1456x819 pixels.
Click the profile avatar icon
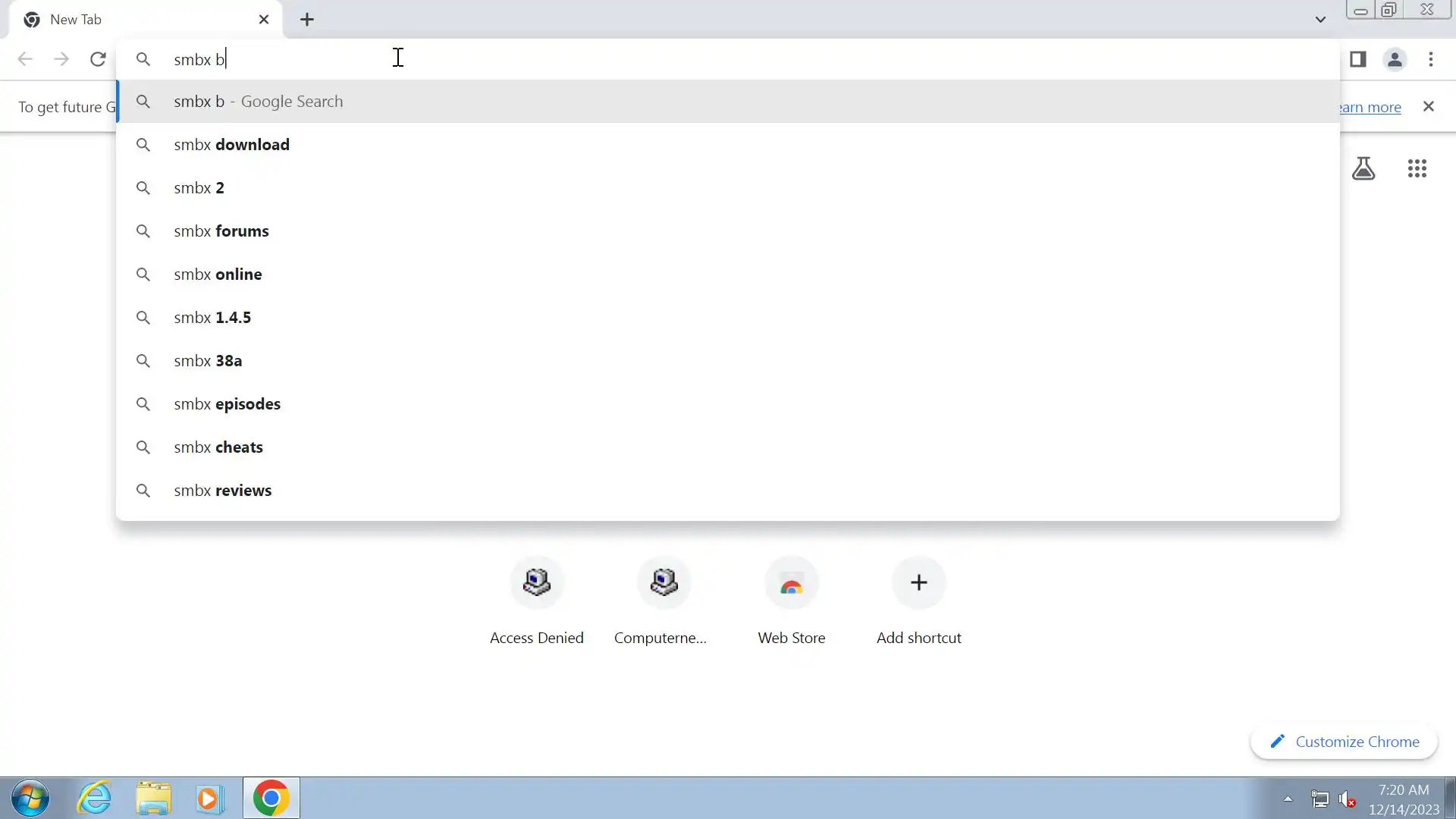1394,59
